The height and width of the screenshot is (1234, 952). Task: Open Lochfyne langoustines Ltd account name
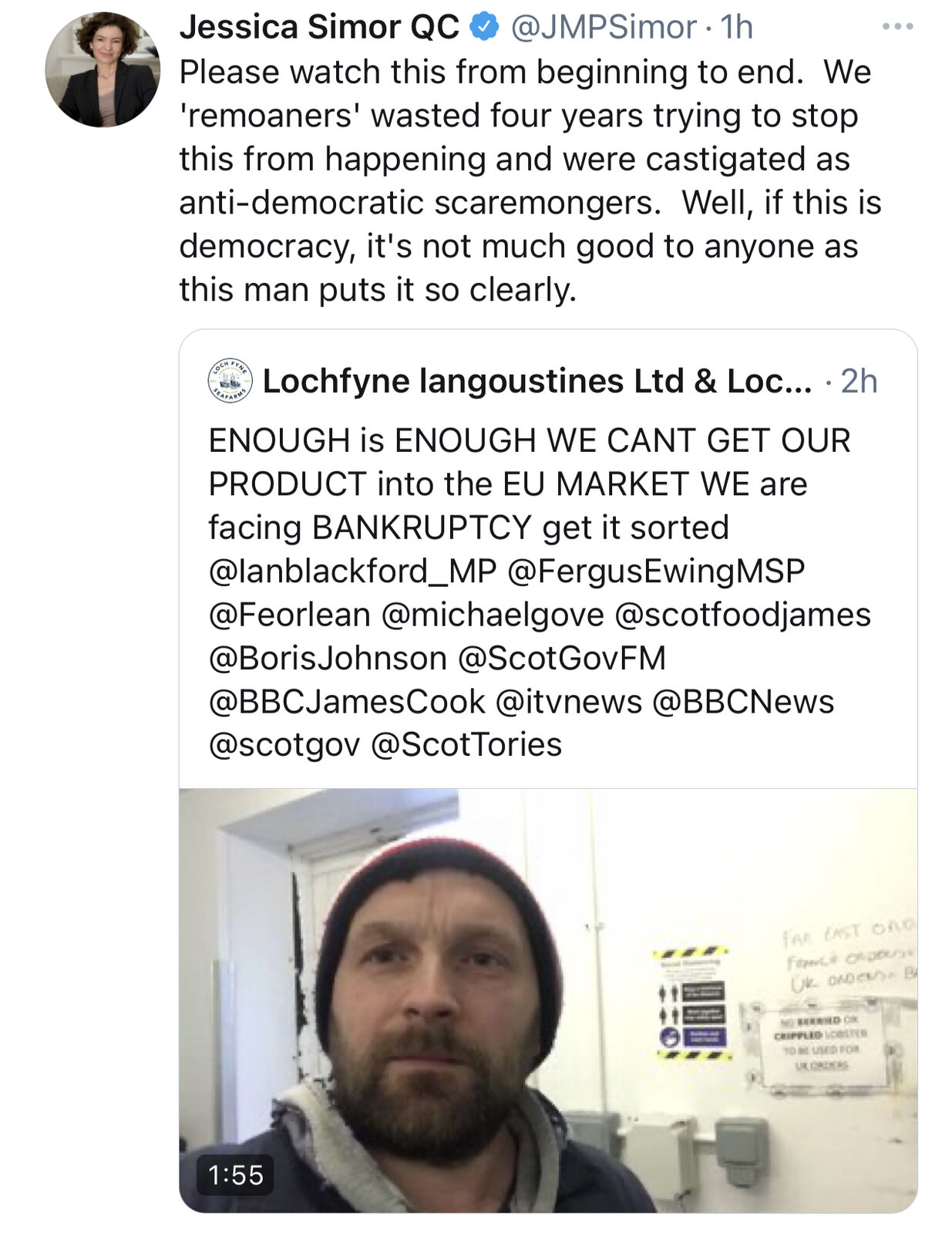pos(537,381)
